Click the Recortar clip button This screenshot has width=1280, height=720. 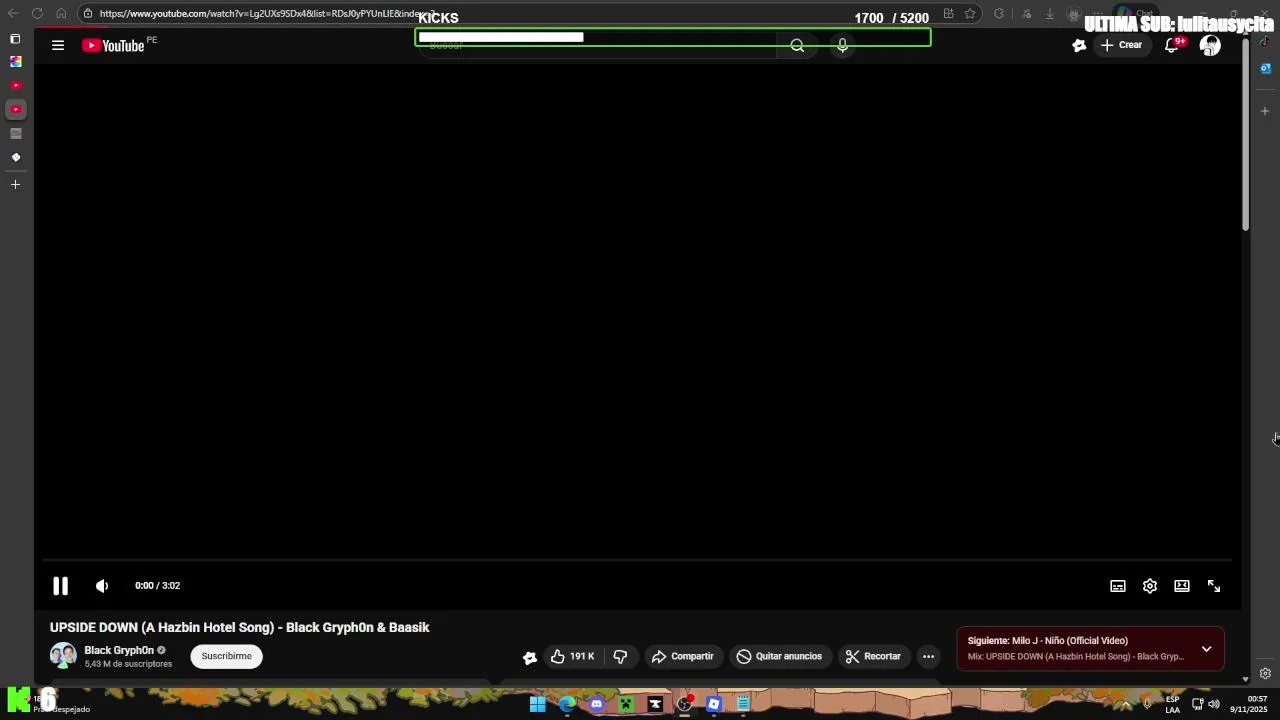pos(873,656)
